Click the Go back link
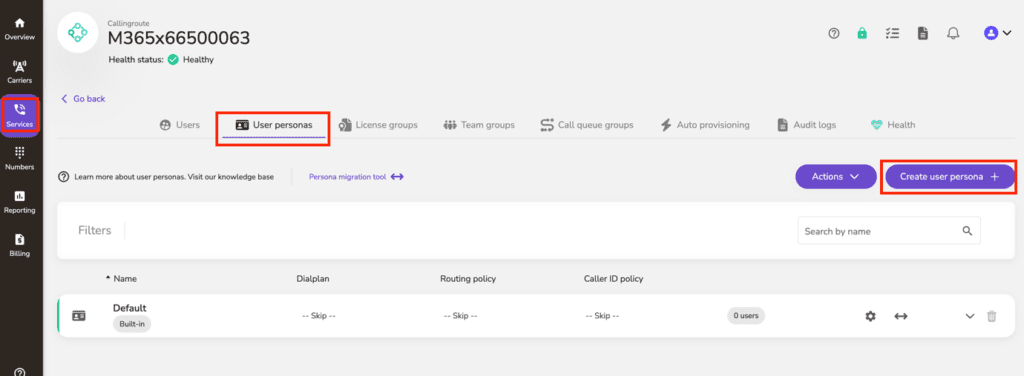 point(83,99)
